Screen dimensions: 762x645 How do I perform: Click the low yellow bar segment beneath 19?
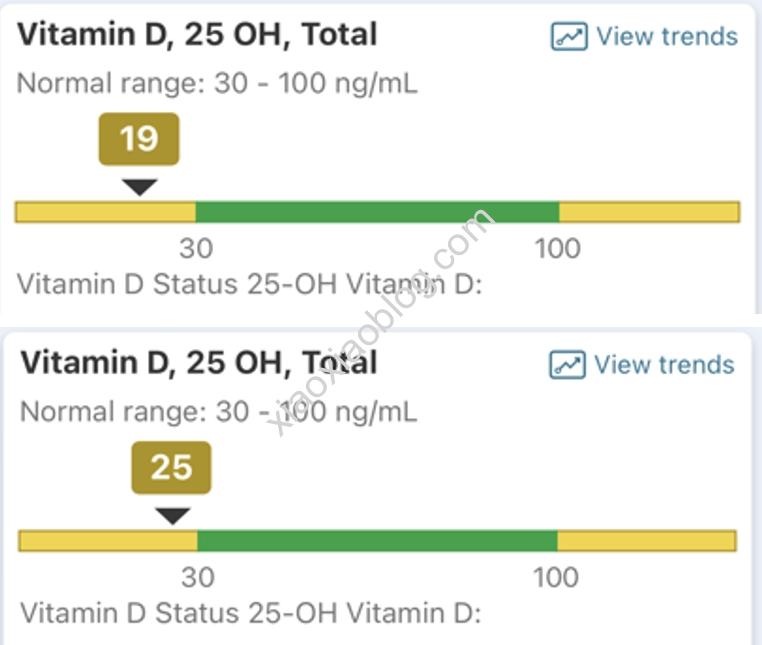(105, 212)
